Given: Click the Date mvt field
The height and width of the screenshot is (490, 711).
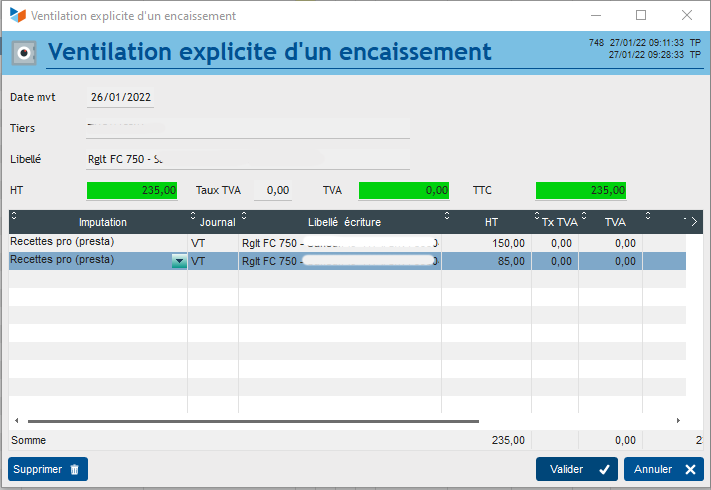Looking at the screenshot, I should [x=121, y=98].
